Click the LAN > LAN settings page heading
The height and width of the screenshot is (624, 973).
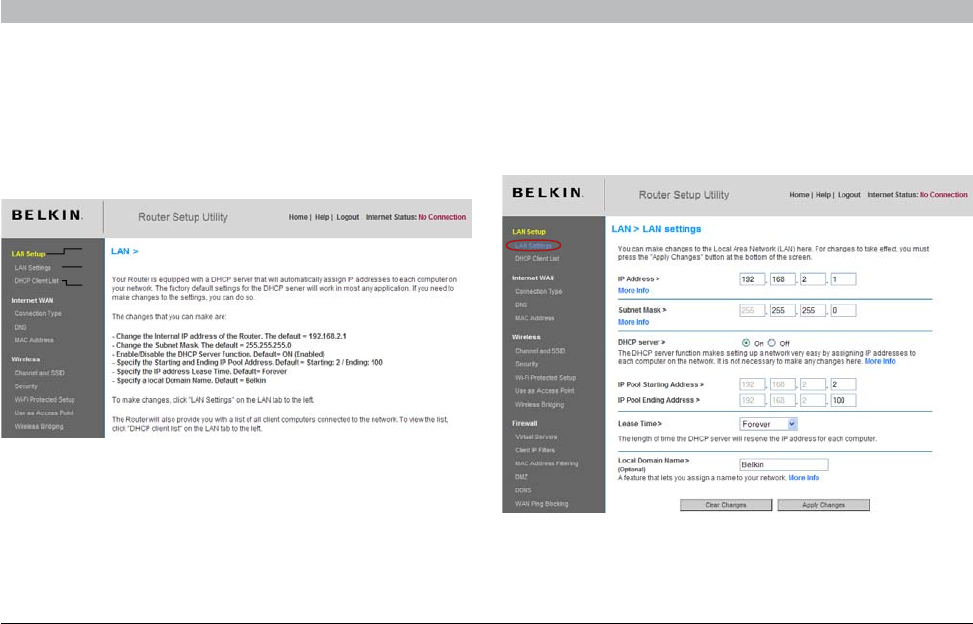pyautogui.click(x=656, y=229)
